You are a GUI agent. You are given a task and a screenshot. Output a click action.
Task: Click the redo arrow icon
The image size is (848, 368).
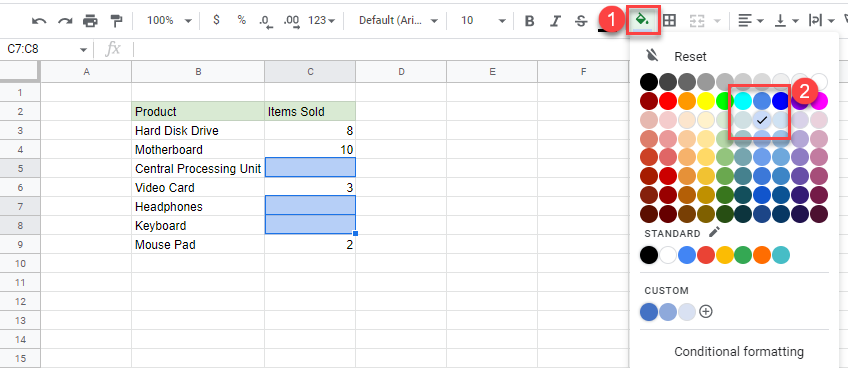(65, 21)
